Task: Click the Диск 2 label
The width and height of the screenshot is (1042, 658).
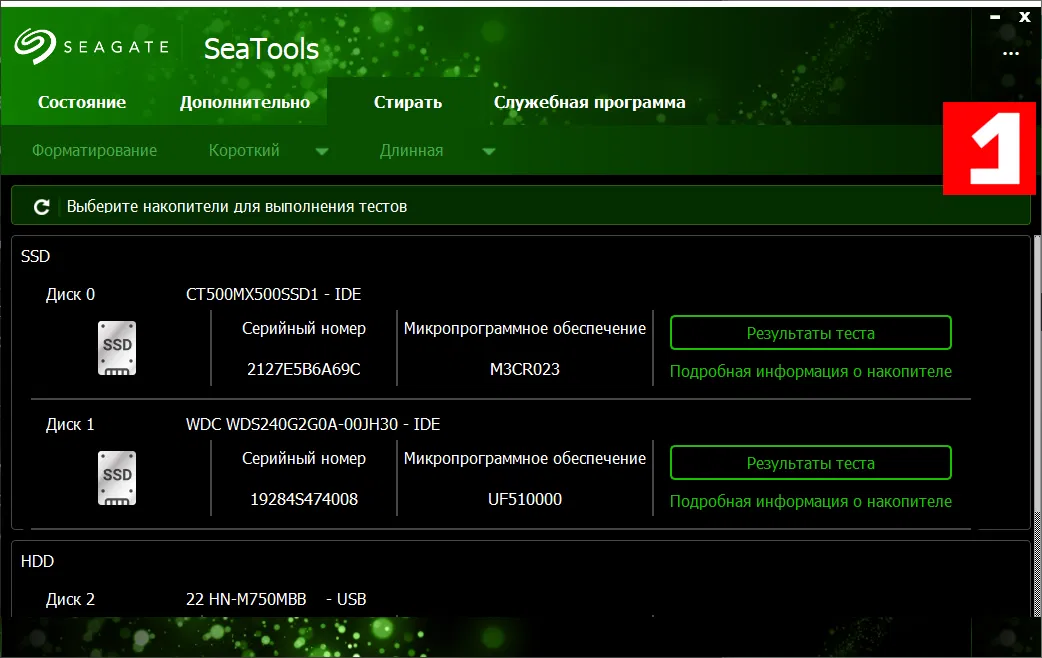Action: [70, 600]
